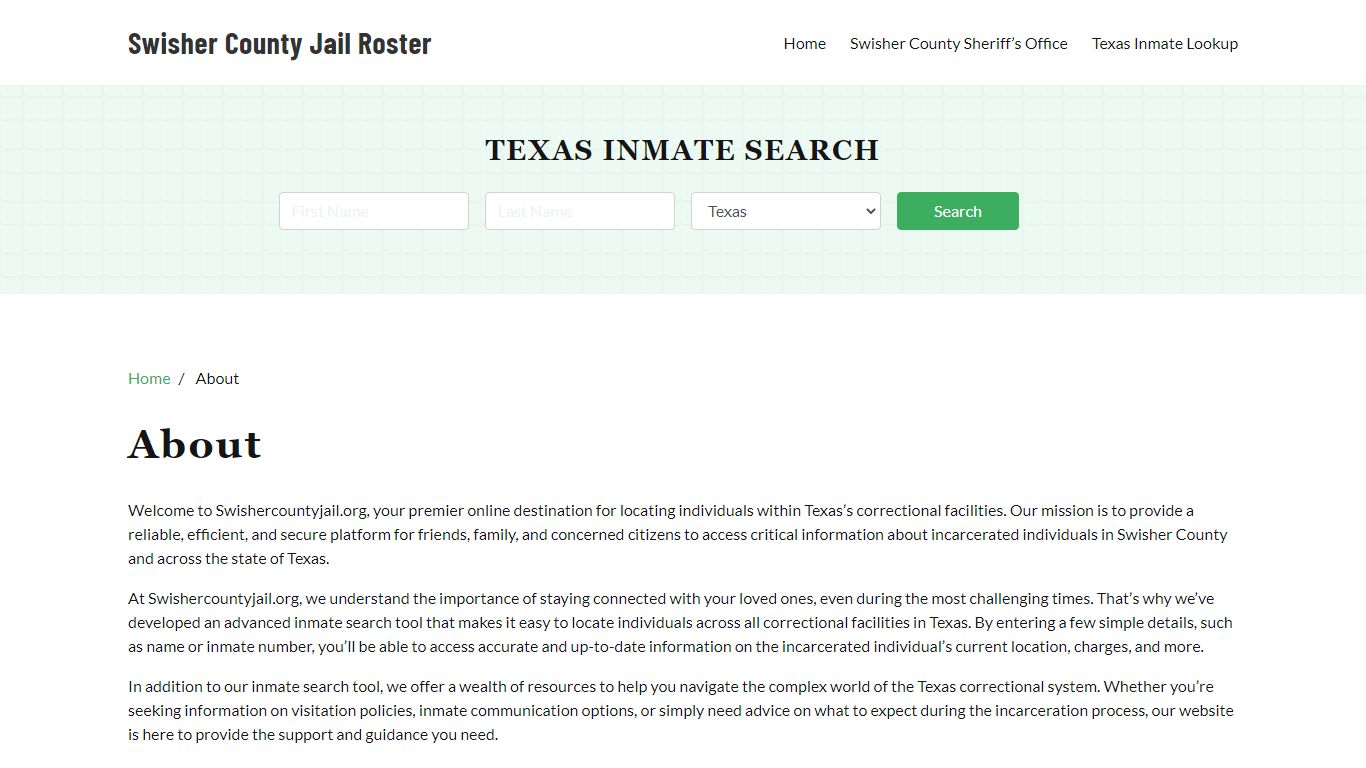Open Swisher County Sheriff's Office page
Image resolution: width=1366 pixels, height=768 pixels.
coord(958,43)
